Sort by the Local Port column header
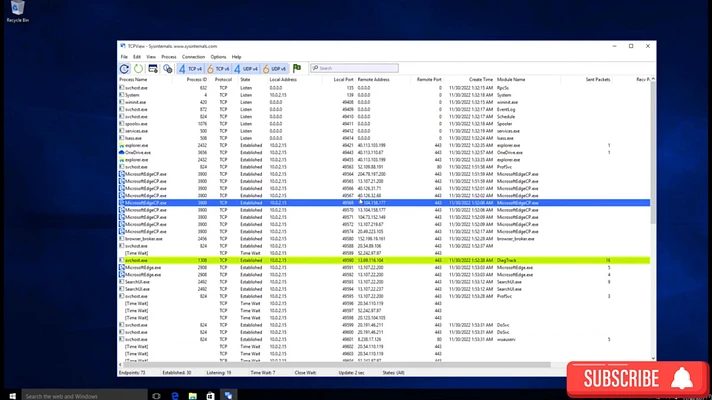 [x=343, y=79]
